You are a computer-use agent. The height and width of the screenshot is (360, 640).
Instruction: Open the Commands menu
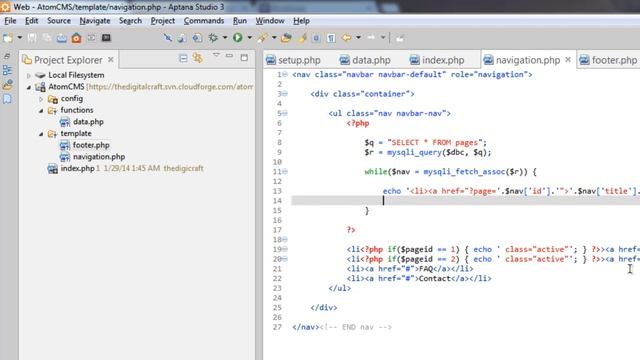coord(204,21)
